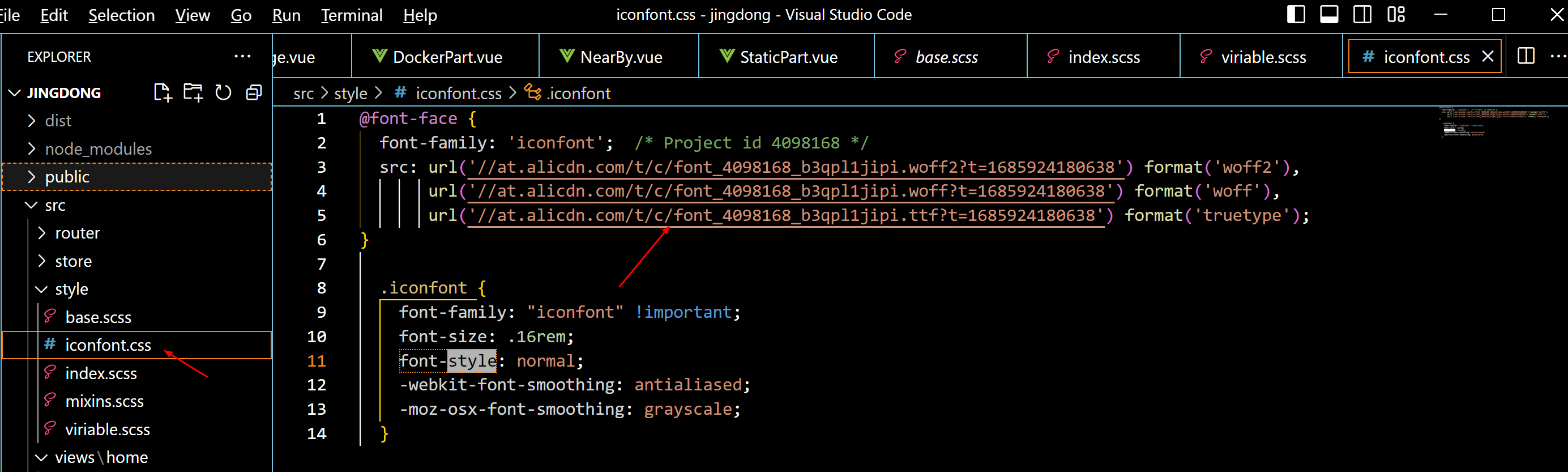The height and width of the screenshot is (472, 1568).
Task: Click the Vue icon on DockerPart.vue tab
Action: [x=380, y=56]
